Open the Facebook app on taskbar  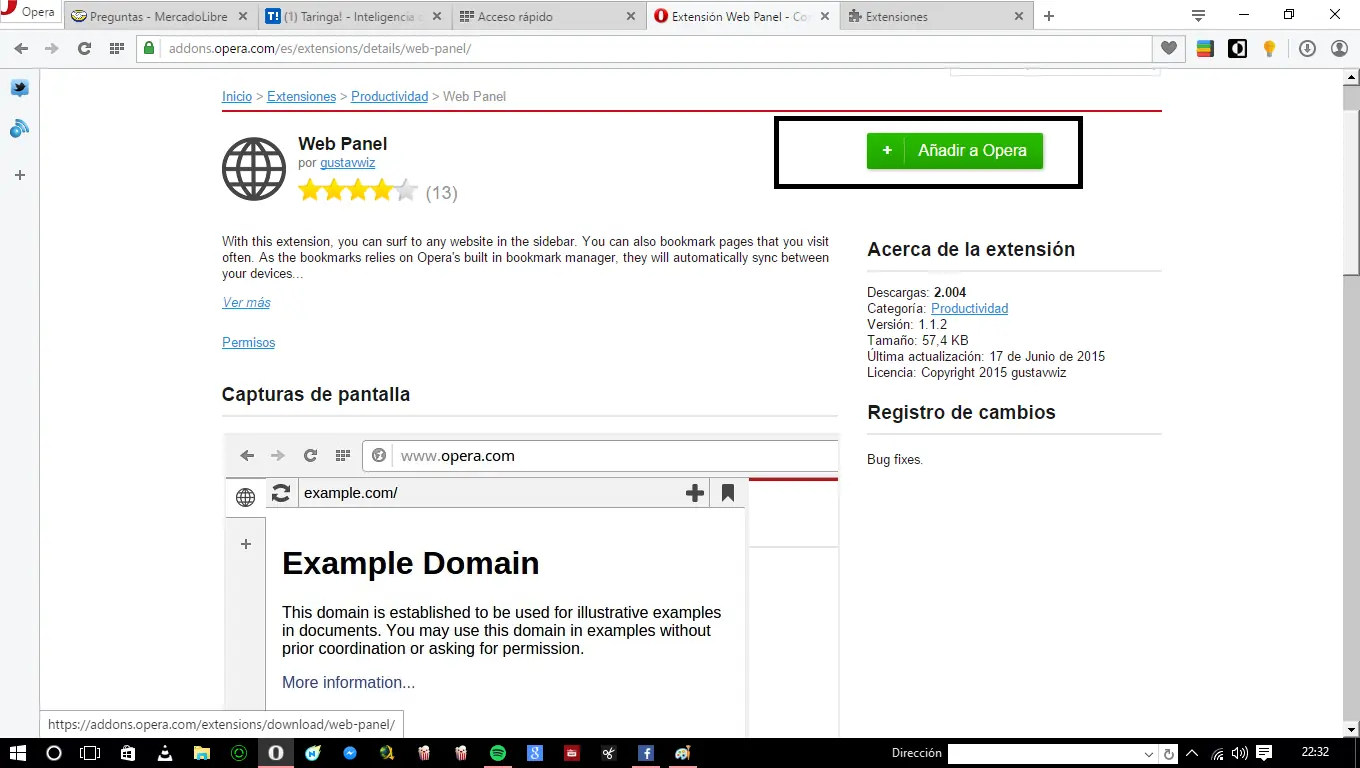coord(646,753)
